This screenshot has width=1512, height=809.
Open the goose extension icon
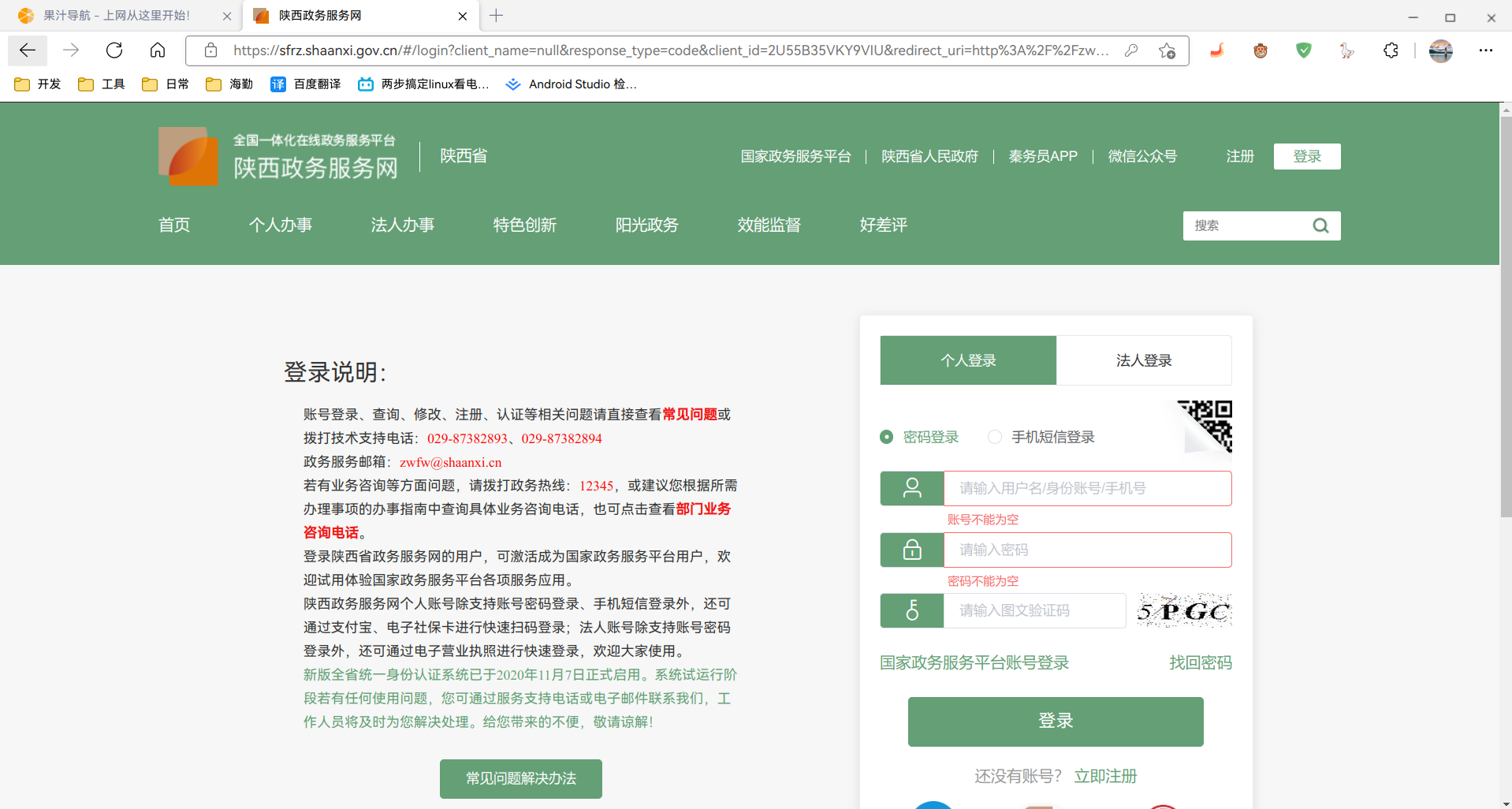click(1347, 50)
